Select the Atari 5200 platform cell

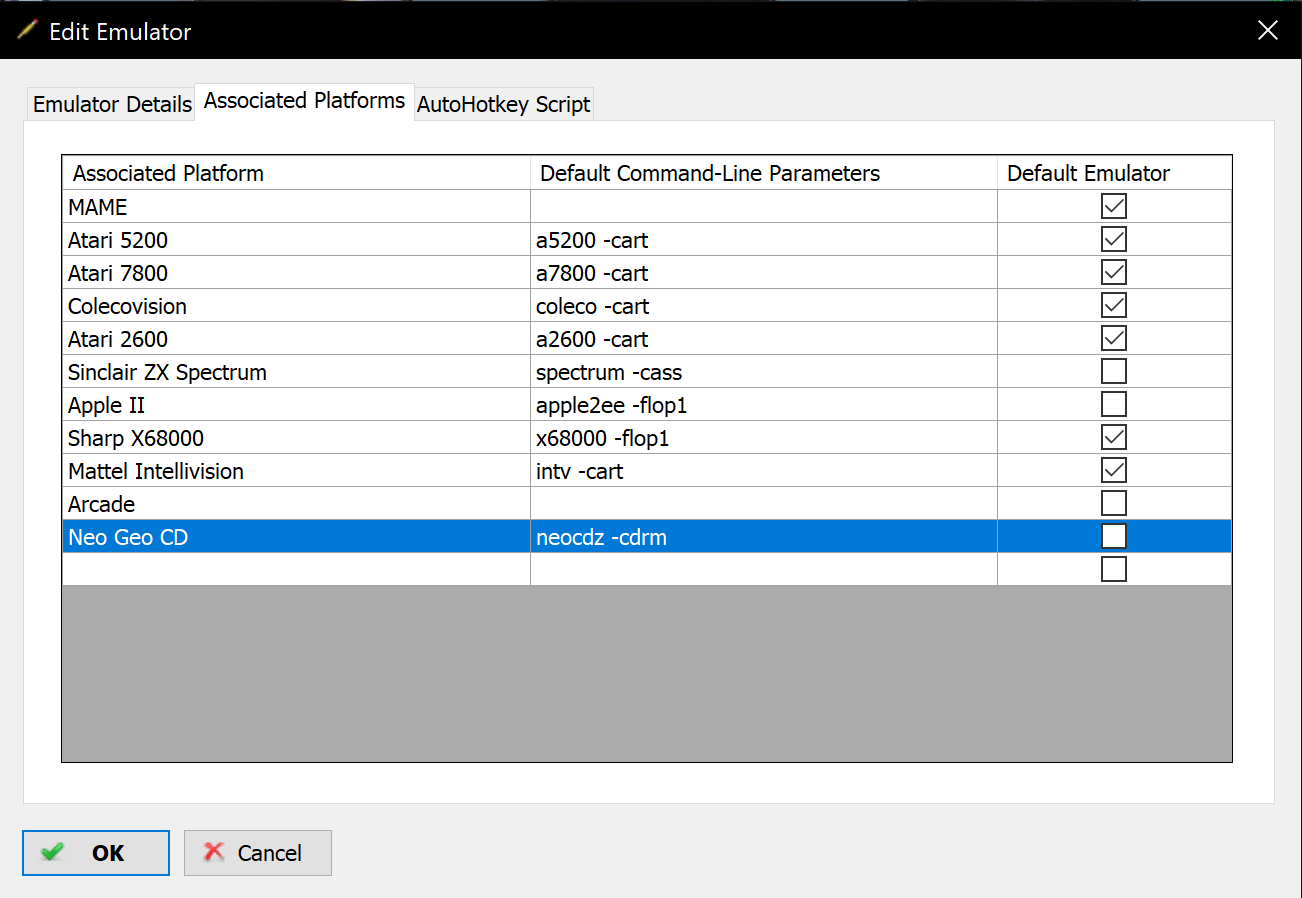pyautogui.click(x=296, y=239)
